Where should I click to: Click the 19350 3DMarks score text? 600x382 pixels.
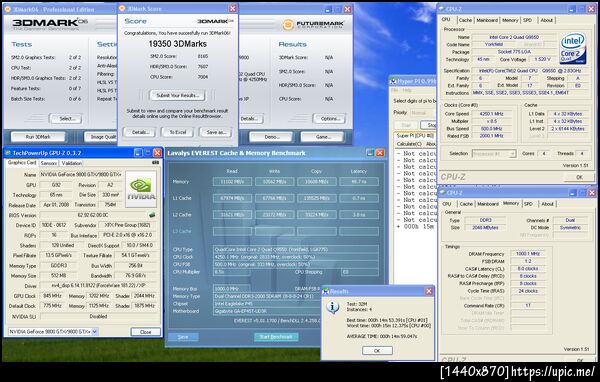(178, 44)
